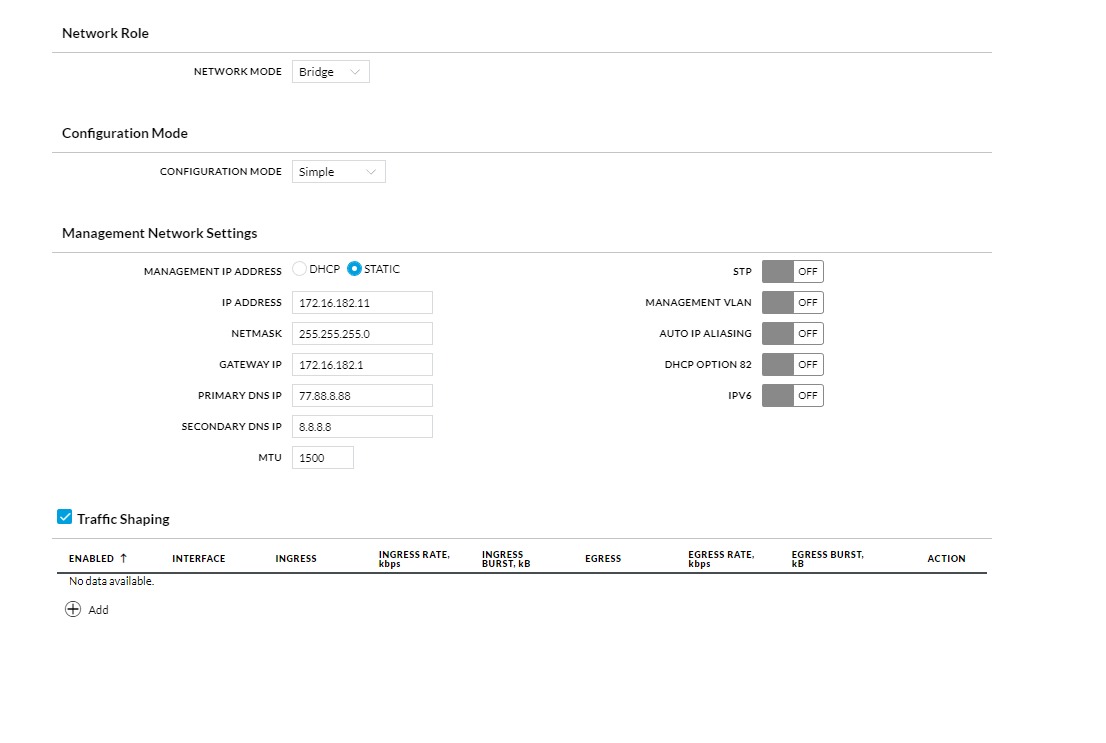1106x743 pixels.
Task: Click the MTU input box
Action: 322,458
